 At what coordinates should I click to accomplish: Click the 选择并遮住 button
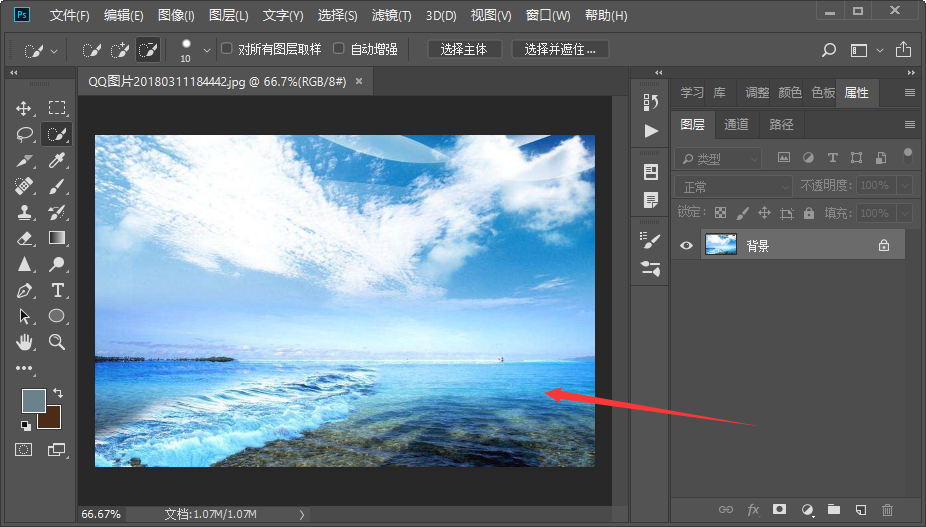[x=560, y=49]
